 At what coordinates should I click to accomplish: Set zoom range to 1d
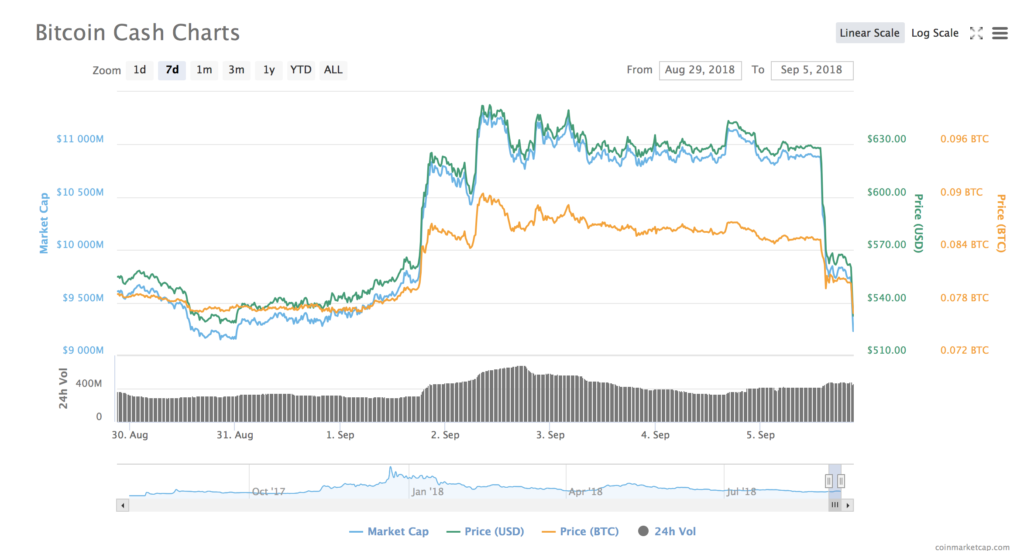click(x=140, y=70)
